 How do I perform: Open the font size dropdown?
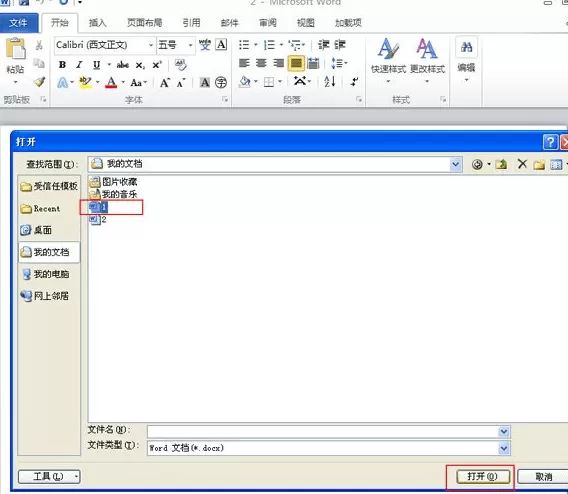(x=190, y=45)
